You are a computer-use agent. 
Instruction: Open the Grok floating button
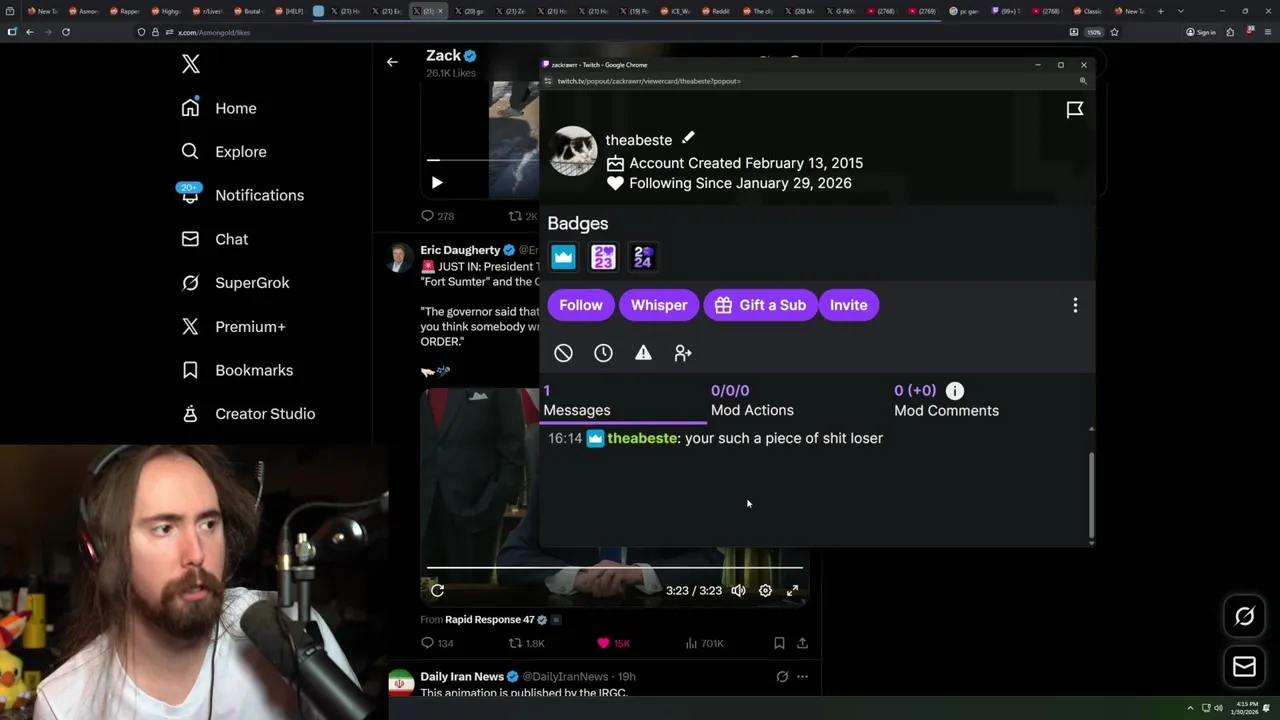coord(1245,617)
